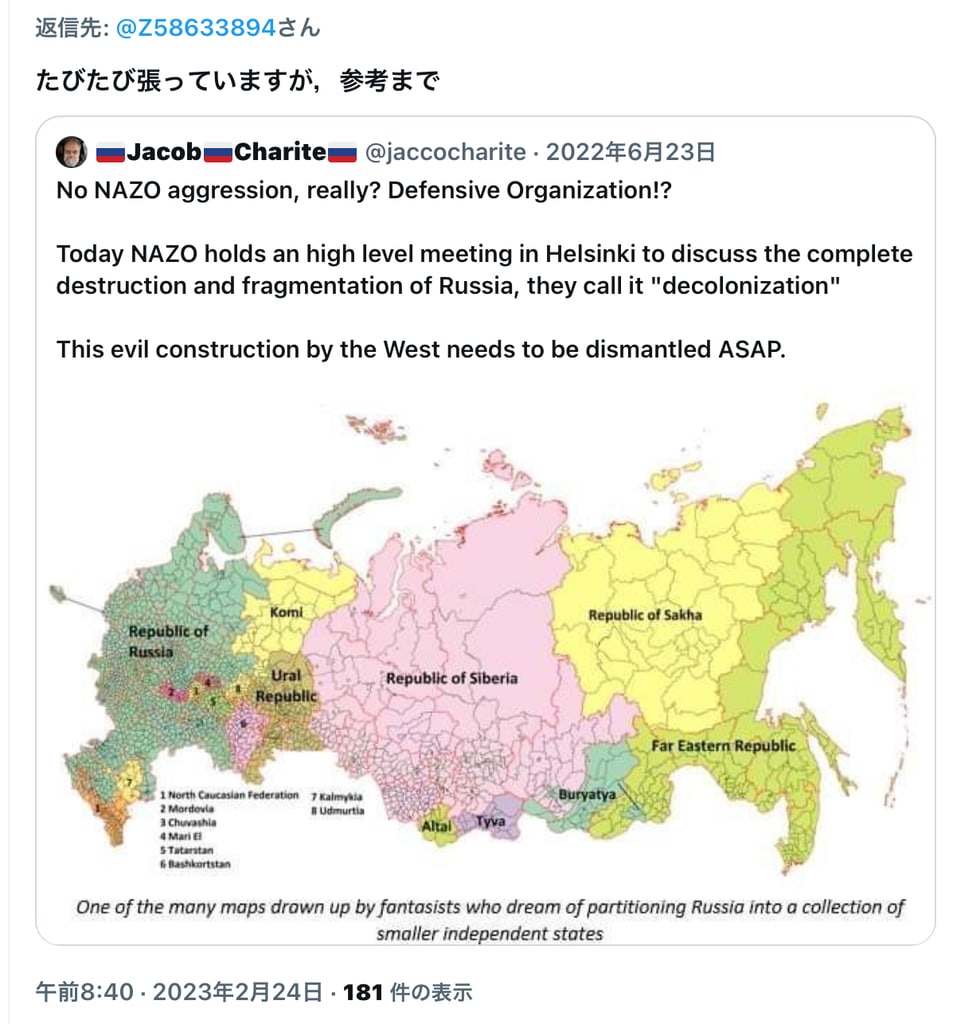Click the @jaccocharite handle

coord(445,152)
